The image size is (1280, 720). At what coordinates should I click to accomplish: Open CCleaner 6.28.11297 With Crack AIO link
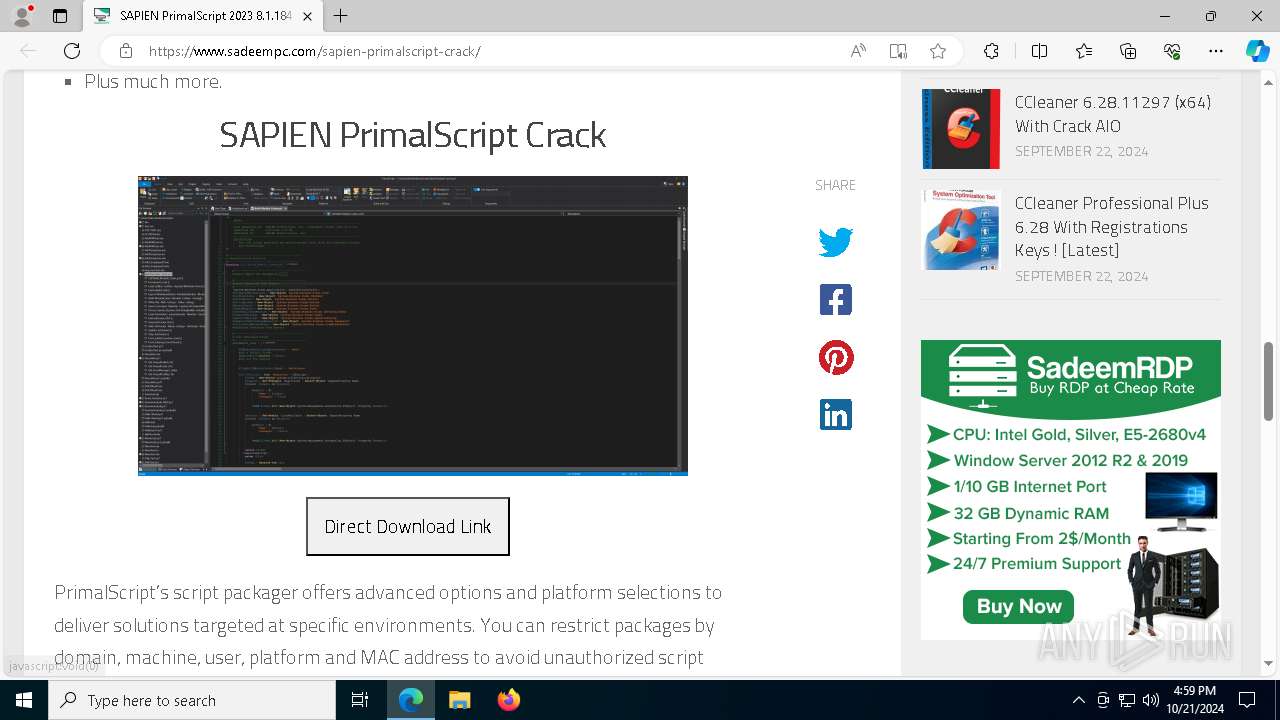pyautogui.click(x=1113, y=114)
